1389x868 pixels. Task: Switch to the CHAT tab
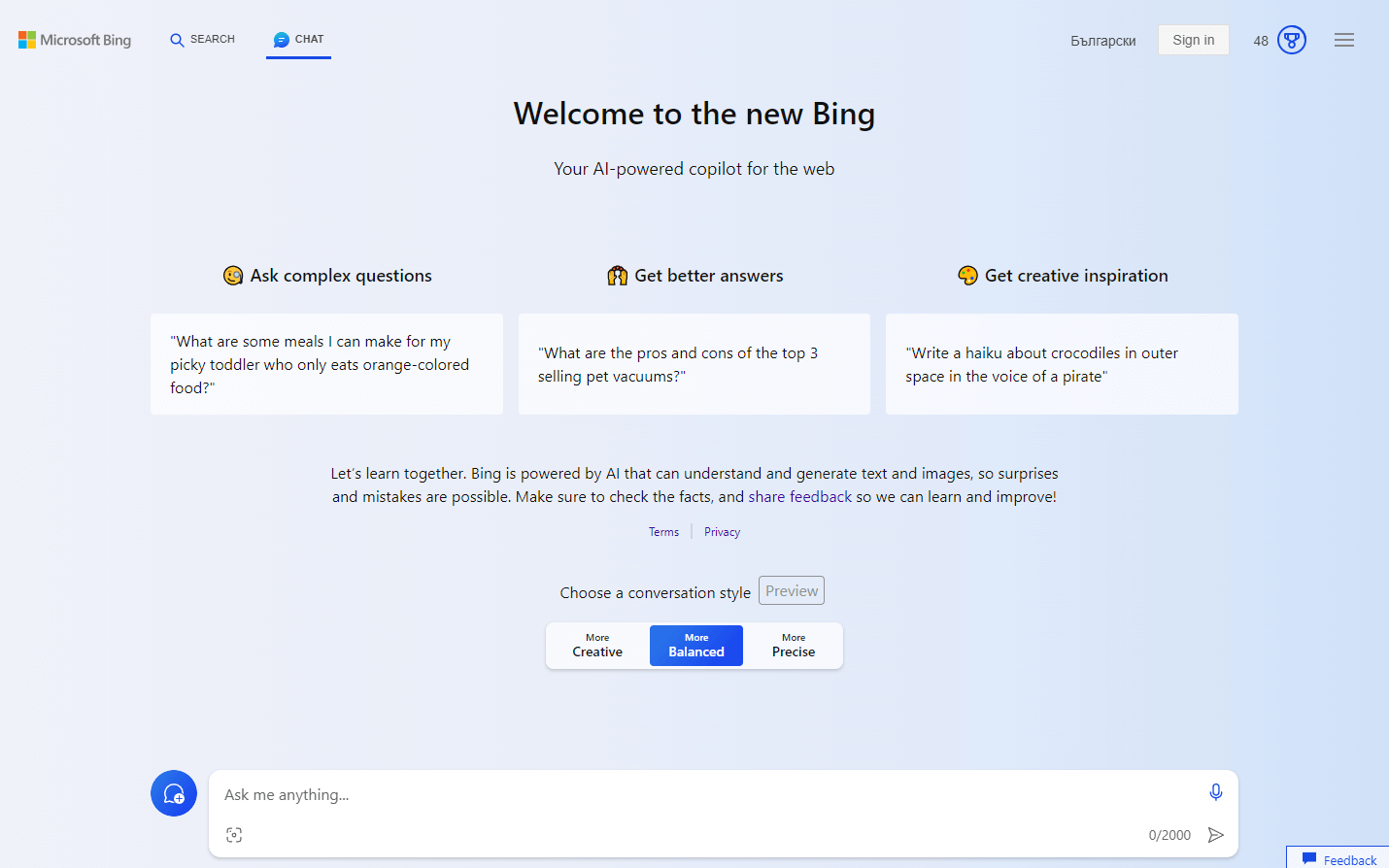click(298, 40)
